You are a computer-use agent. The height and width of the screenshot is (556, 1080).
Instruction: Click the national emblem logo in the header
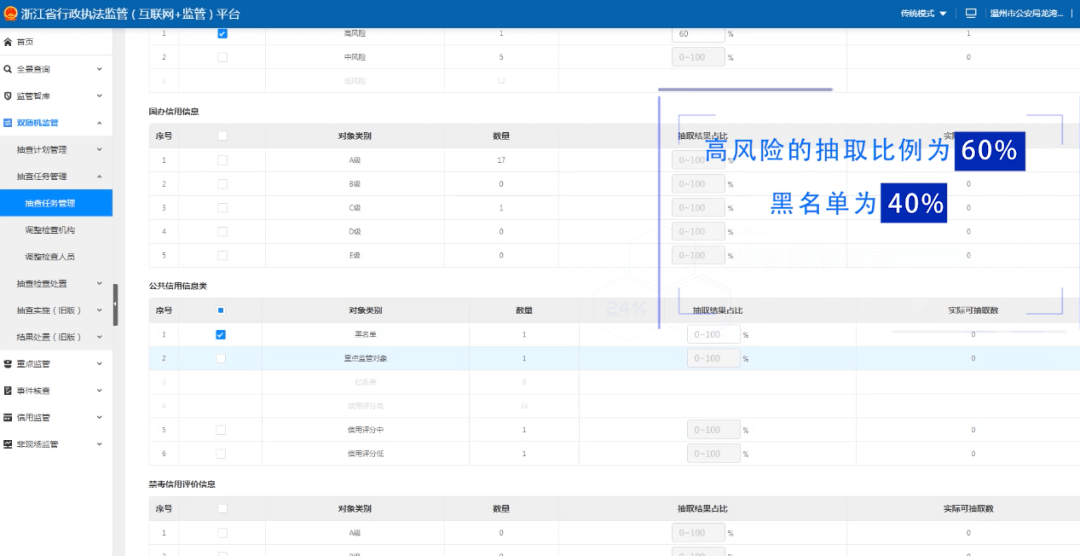click(x=10, y=14)
